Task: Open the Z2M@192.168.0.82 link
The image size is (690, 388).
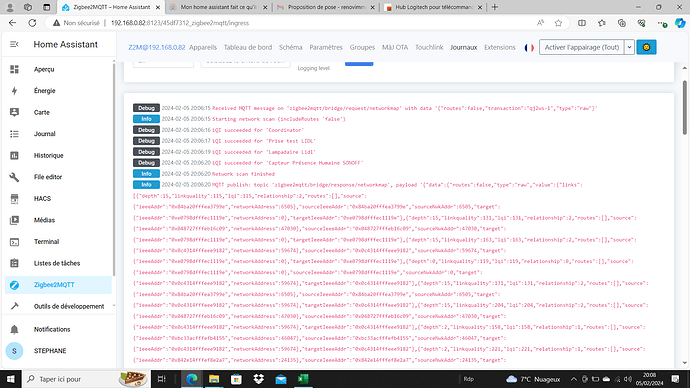Action: pos(157,47)
